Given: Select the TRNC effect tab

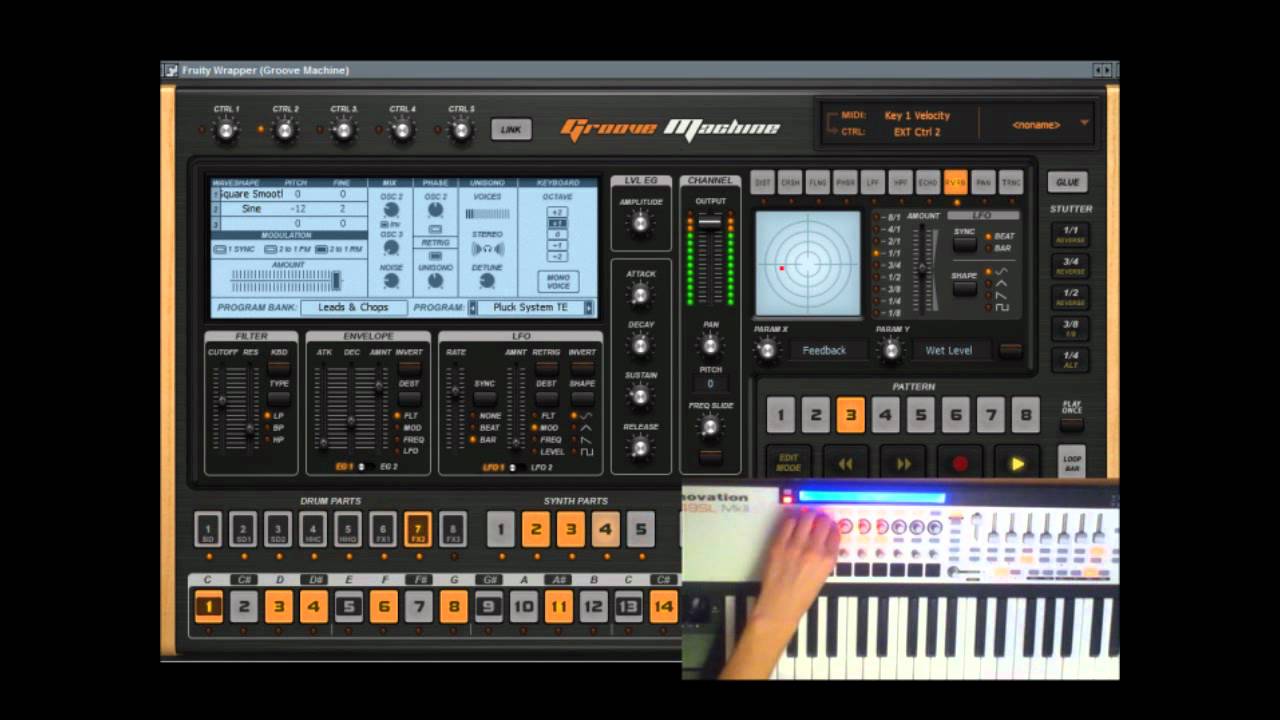Looking at the screenshot, I should point(1011,182).
